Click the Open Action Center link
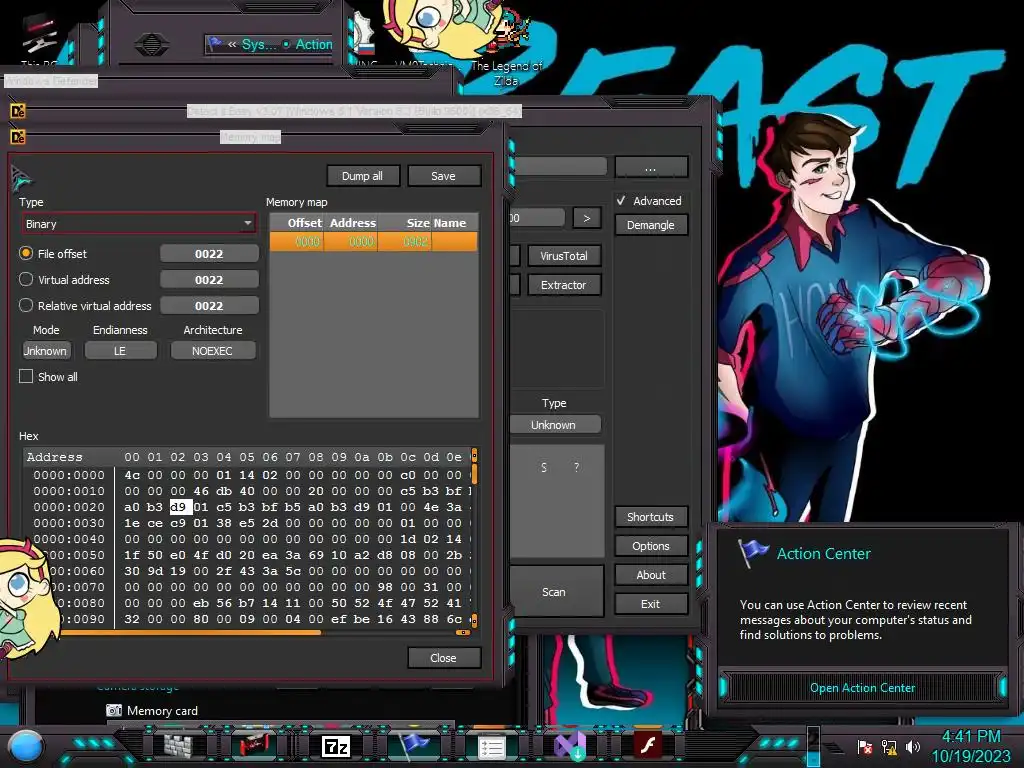This screenshot has width=1024, height=768. tap(862, 688)
